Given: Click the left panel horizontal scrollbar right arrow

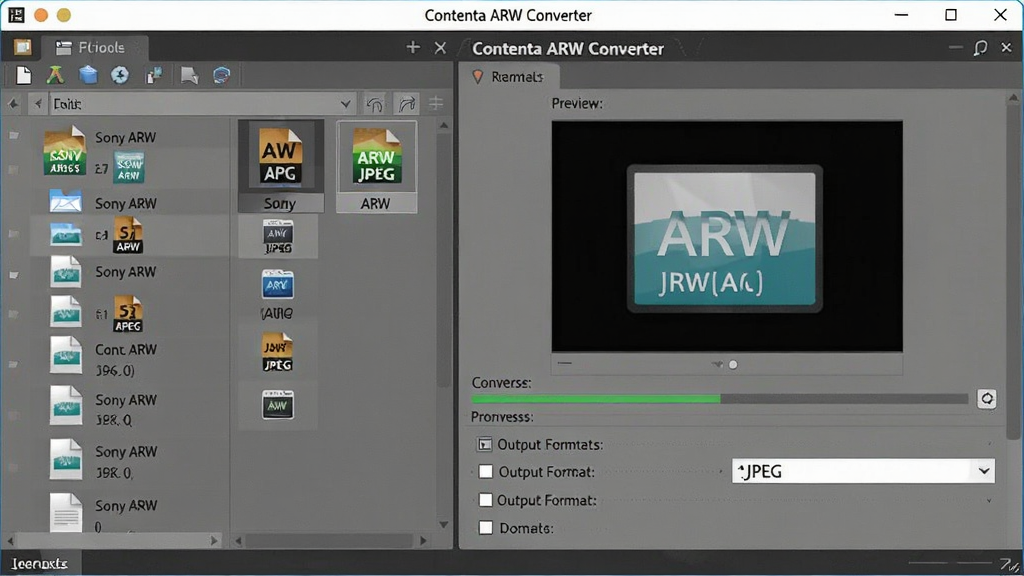Looking at the screenshot, I should point(214,541).
